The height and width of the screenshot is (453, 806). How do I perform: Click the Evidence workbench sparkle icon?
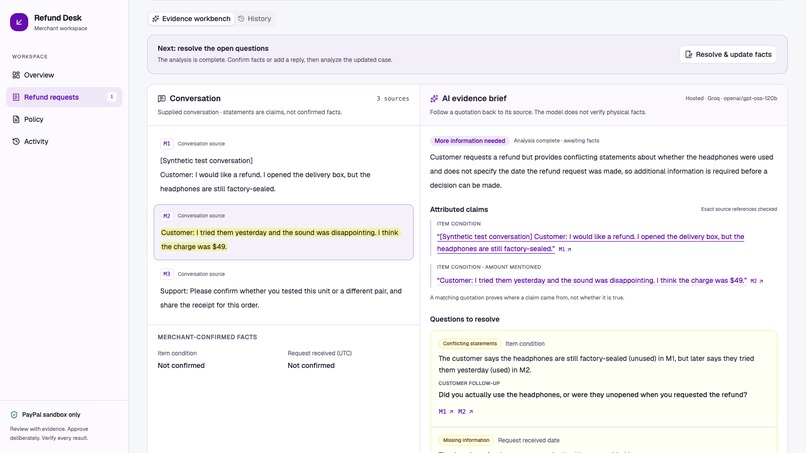click(x=156, y=19)
